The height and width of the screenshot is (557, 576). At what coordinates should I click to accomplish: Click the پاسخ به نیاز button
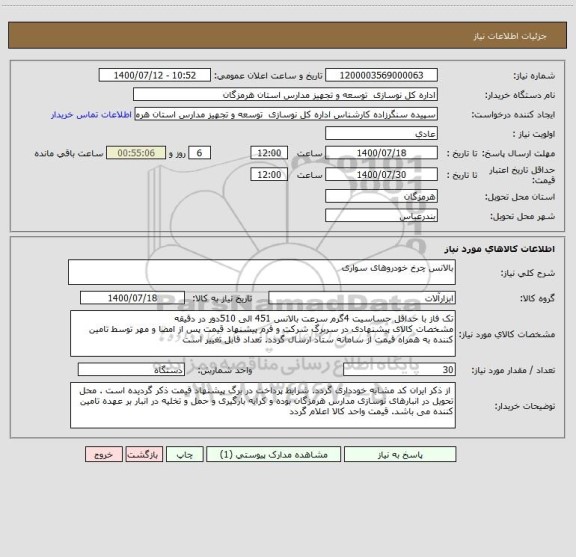pyautogui.click(x=400, y=454)
